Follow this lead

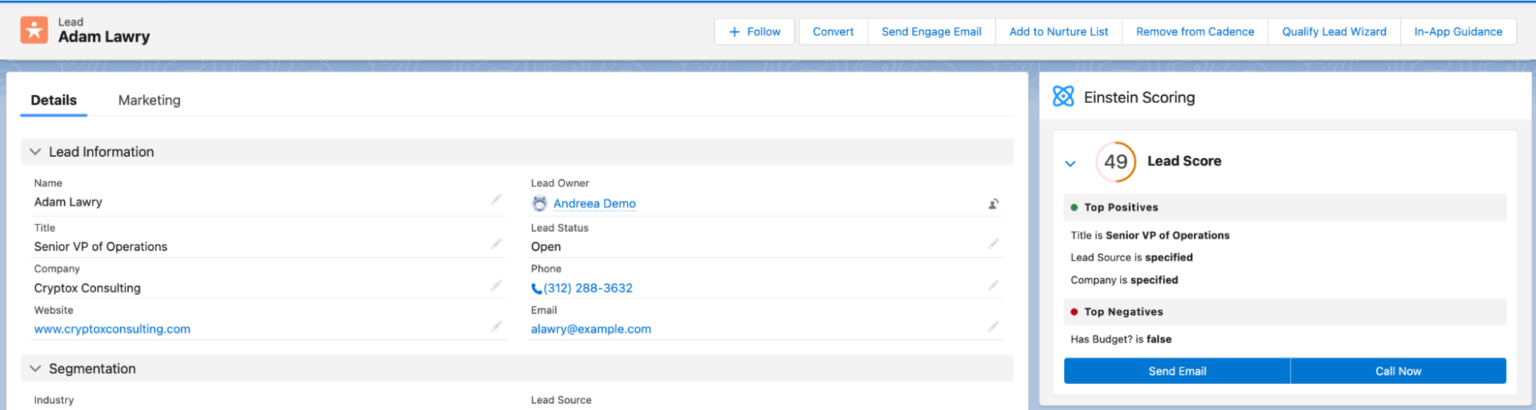pos(754,31)
